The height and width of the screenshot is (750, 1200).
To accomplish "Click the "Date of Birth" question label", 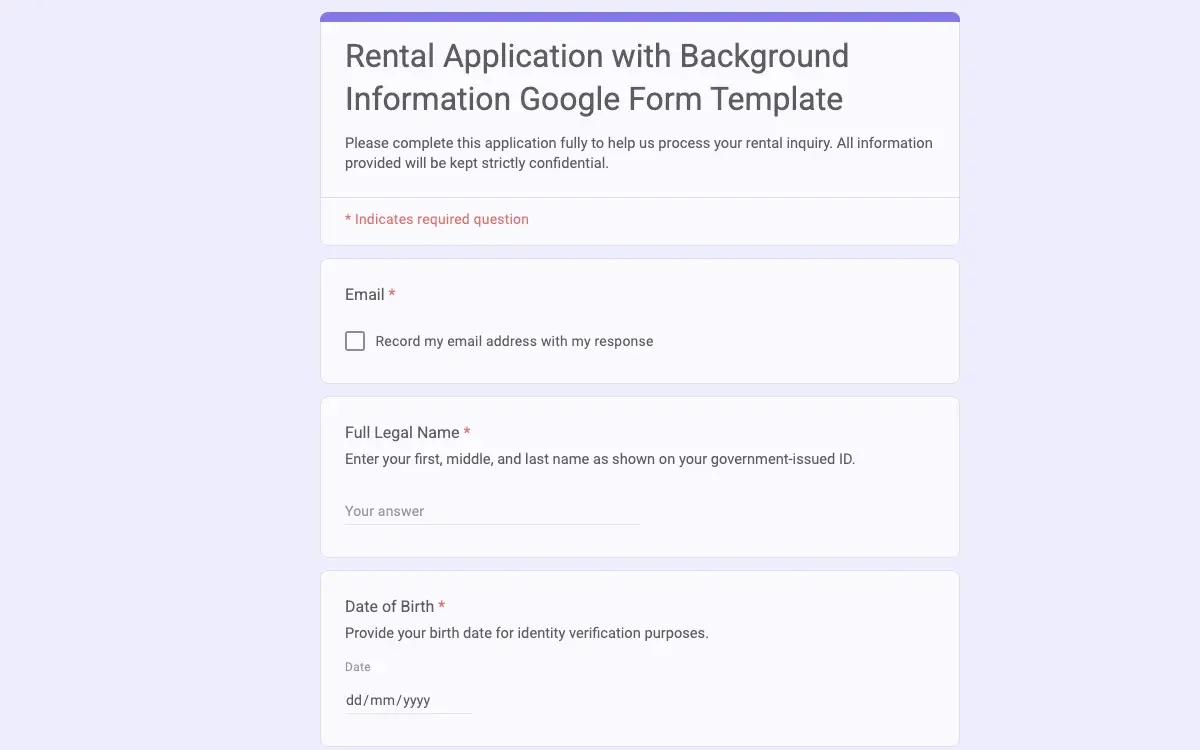I will pos(389,606).
